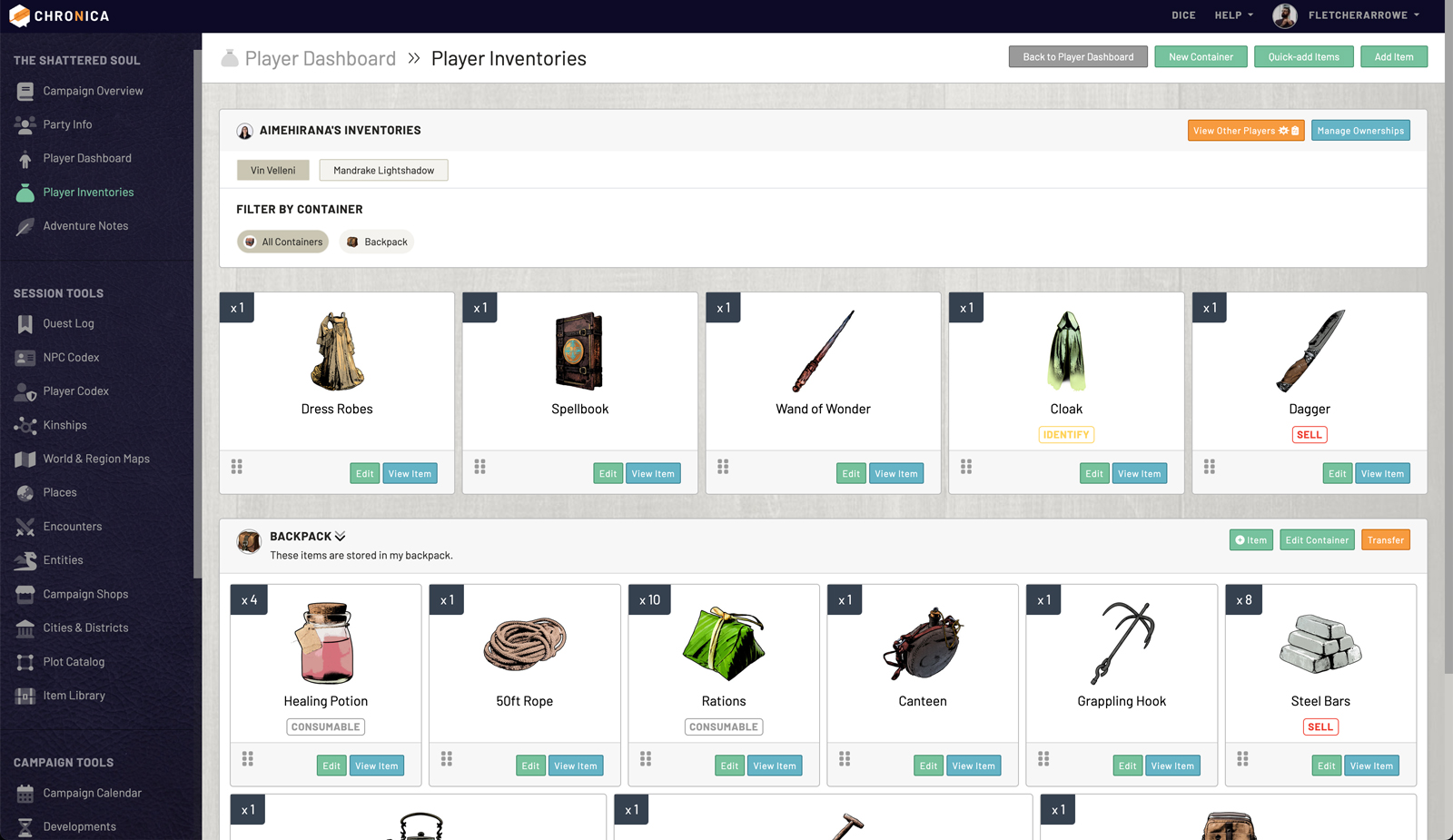Click the Cities & Districts icon
The image size is (1453, 840).
25,628
